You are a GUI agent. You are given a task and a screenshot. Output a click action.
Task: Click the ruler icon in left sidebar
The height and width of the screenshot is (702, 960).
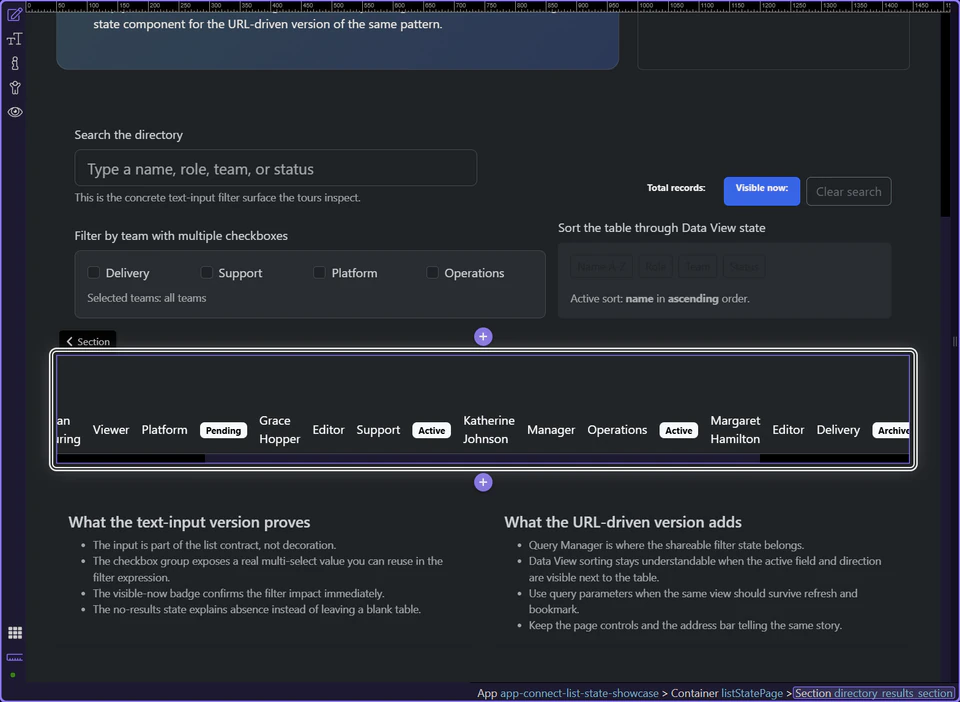tap(15, 658)
